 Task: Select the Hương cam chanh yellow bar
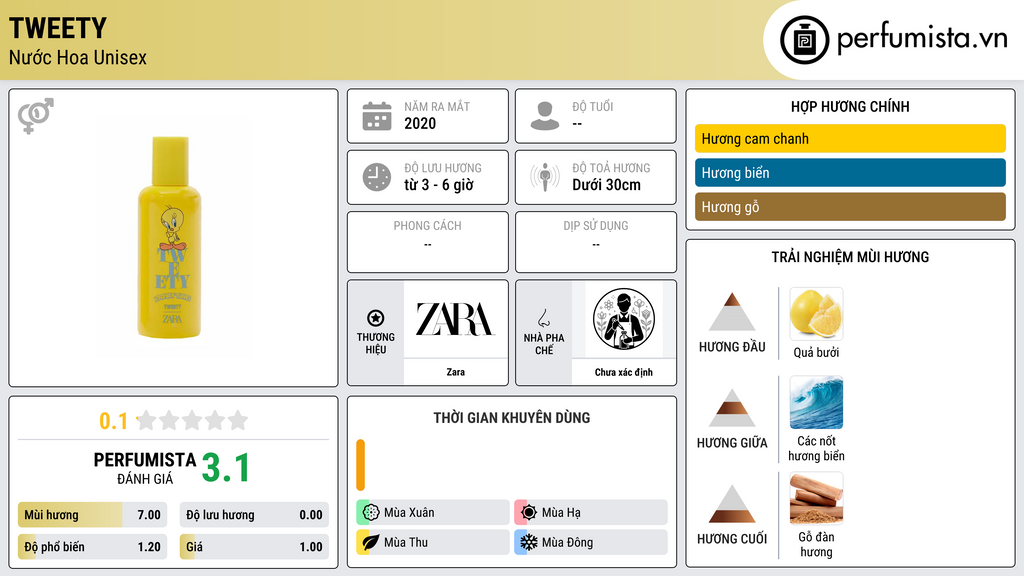click(850, 138)
